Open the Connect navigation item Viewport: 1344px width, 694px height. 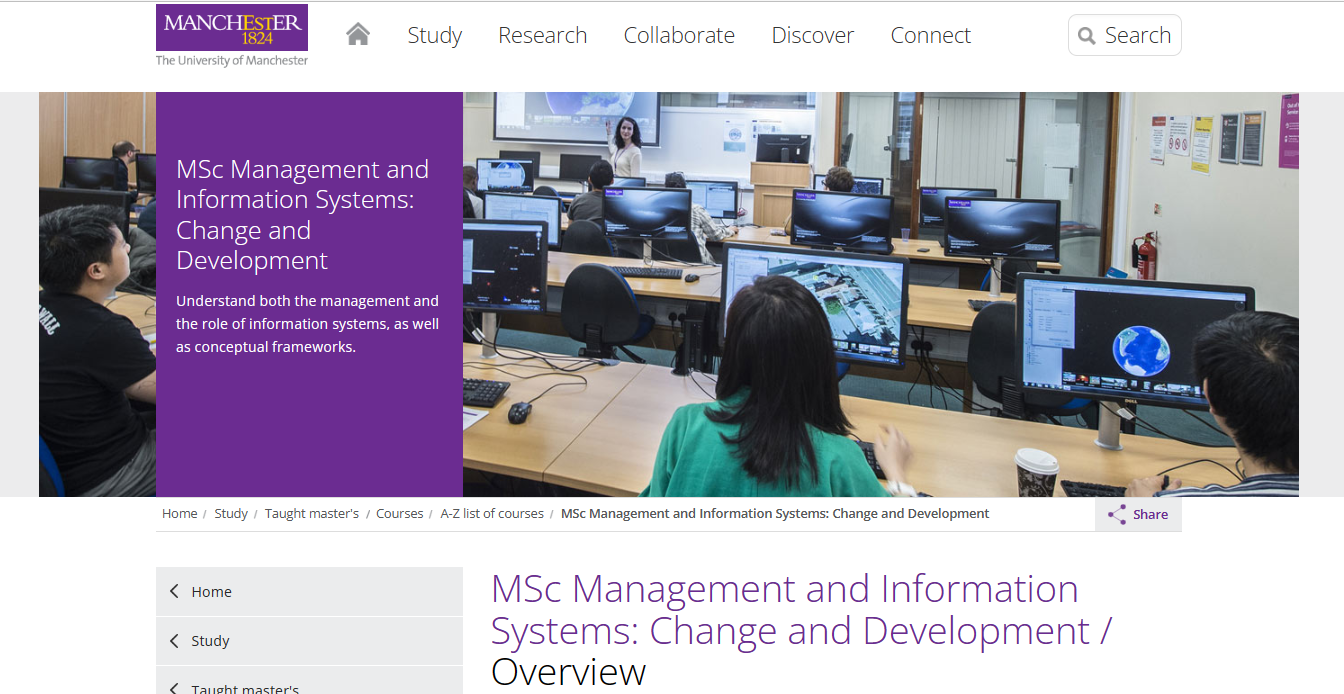[930, 36]
